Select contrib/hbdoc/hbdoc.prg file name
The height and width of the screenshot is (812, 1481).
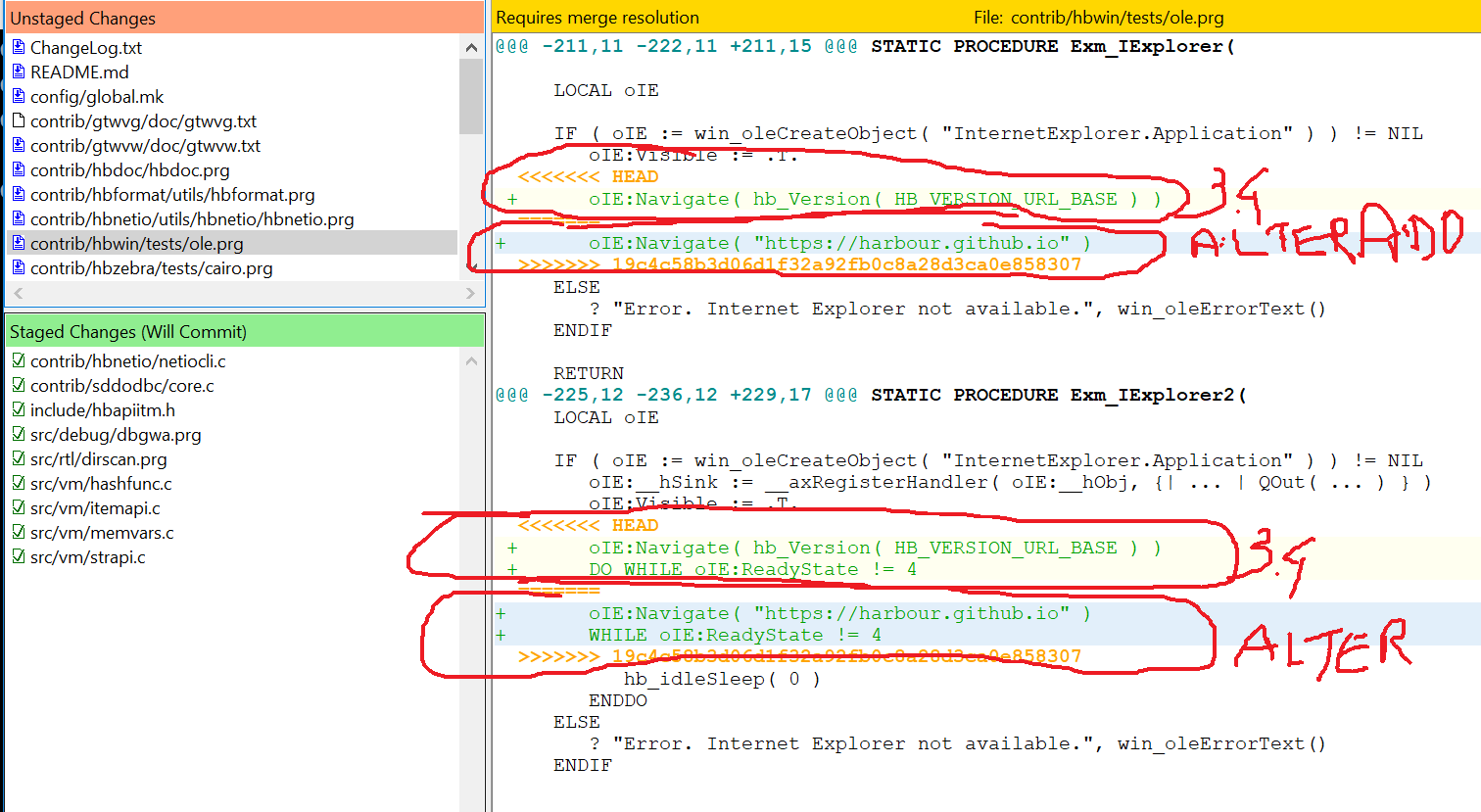130,169
